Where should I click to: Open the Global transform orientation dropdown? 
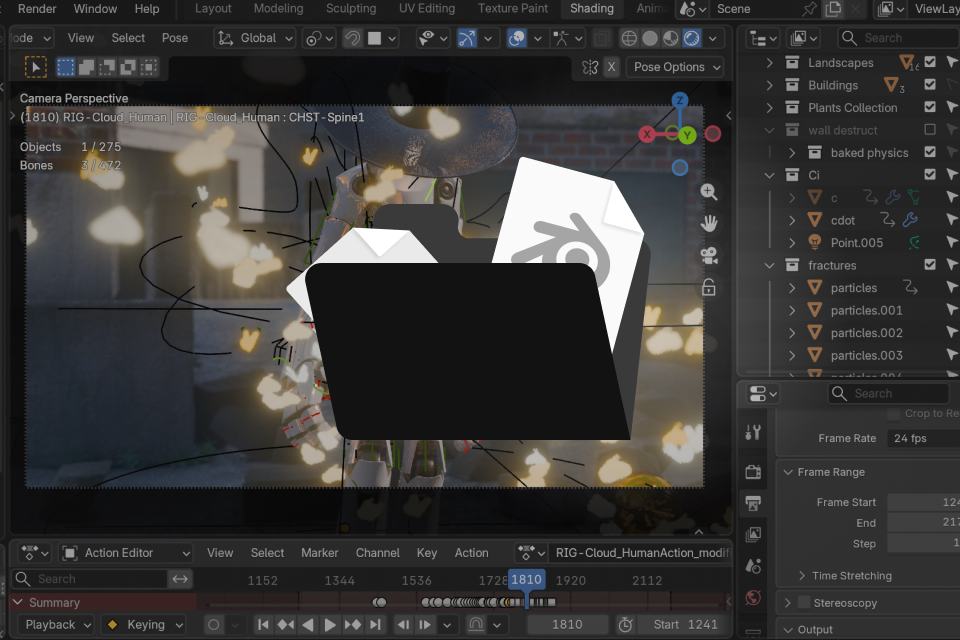coord(255,39)
